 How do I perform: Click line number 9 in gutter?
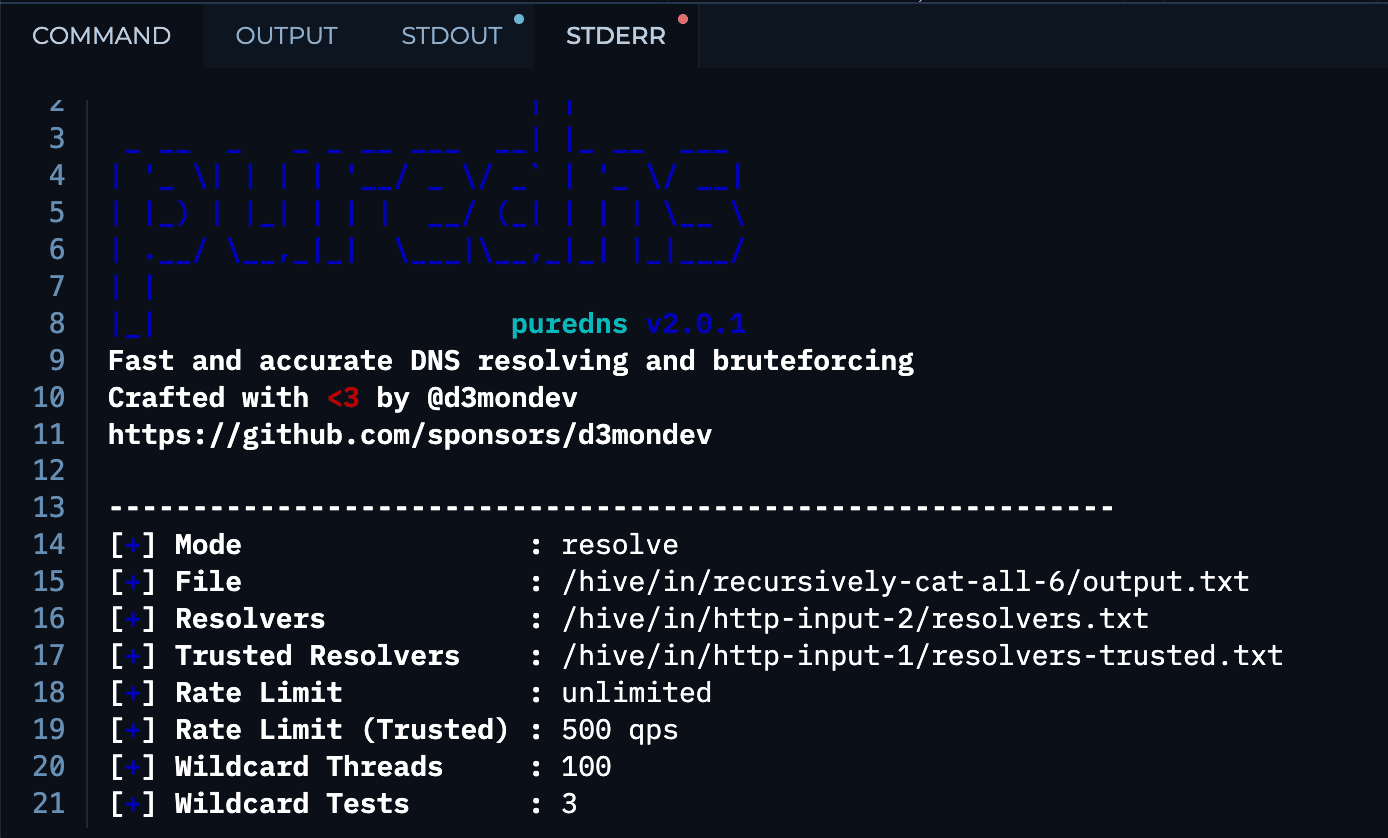56,361
